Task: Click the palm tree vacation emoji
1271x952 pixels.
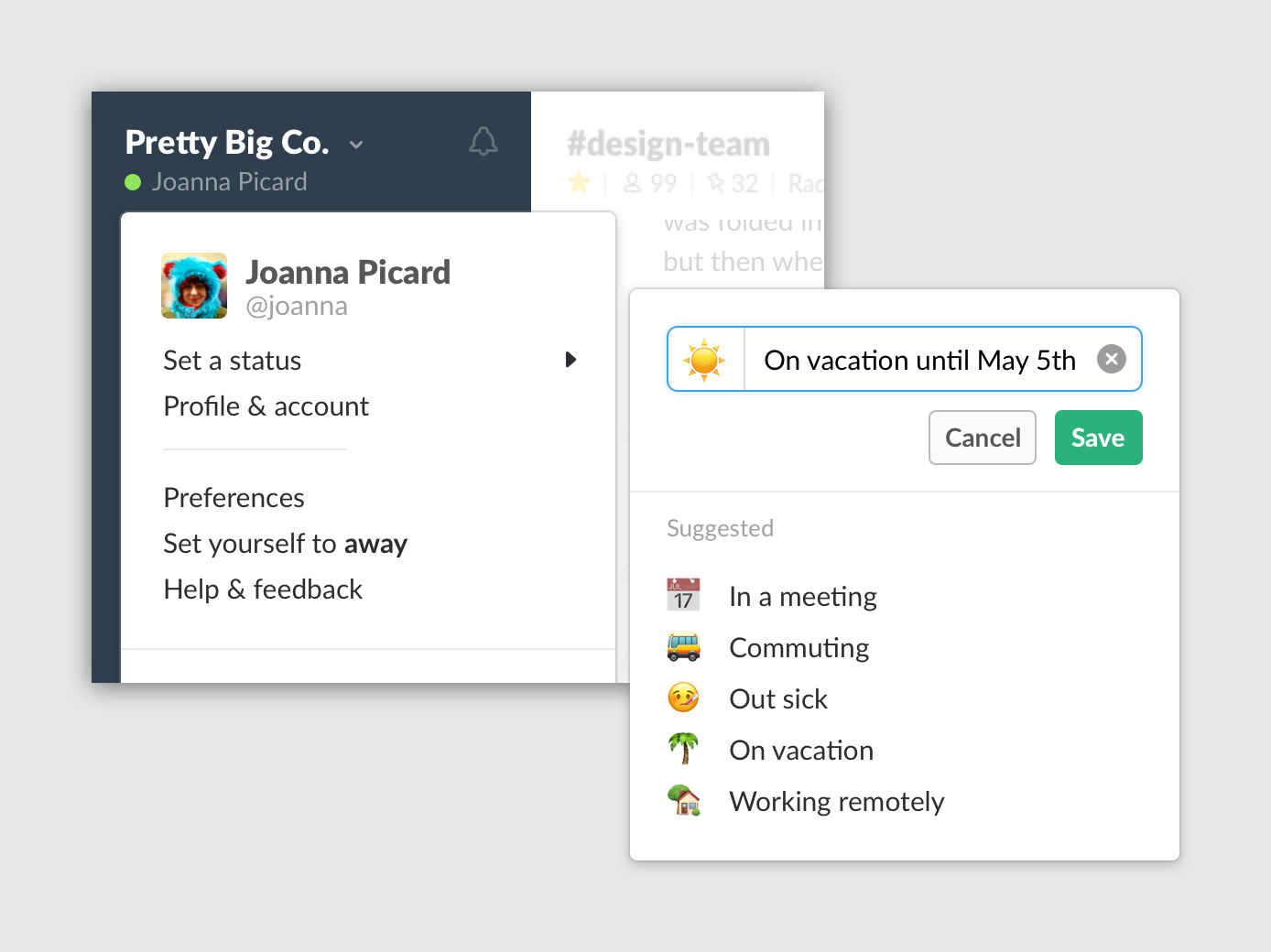Action: pyautogui.click(x=683, y=749)
